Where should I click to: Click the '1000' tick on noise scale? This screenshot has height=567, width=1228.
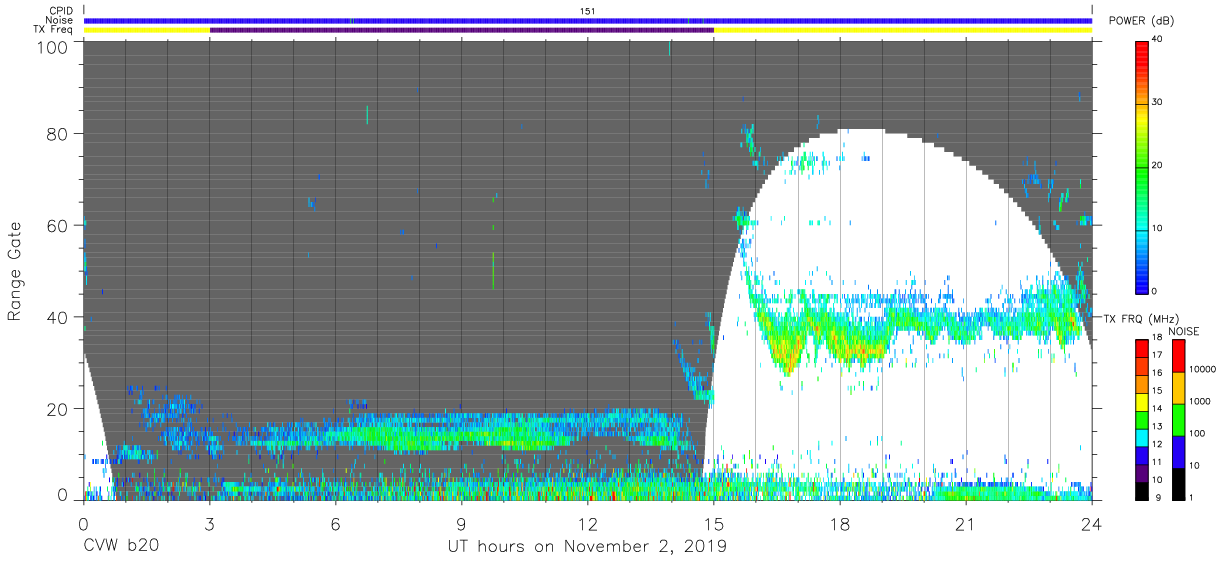(x=1199, y=401)
